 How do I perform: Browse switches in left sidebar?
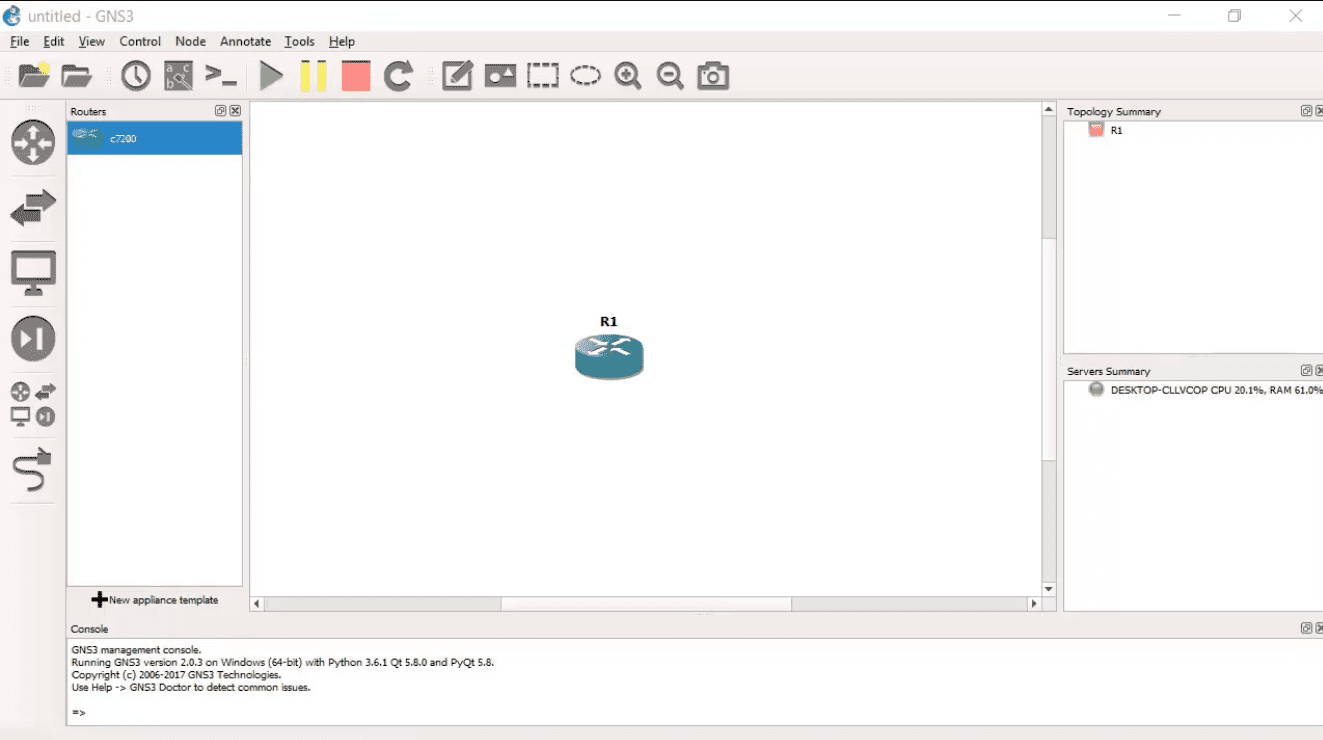tap(33, 208)
